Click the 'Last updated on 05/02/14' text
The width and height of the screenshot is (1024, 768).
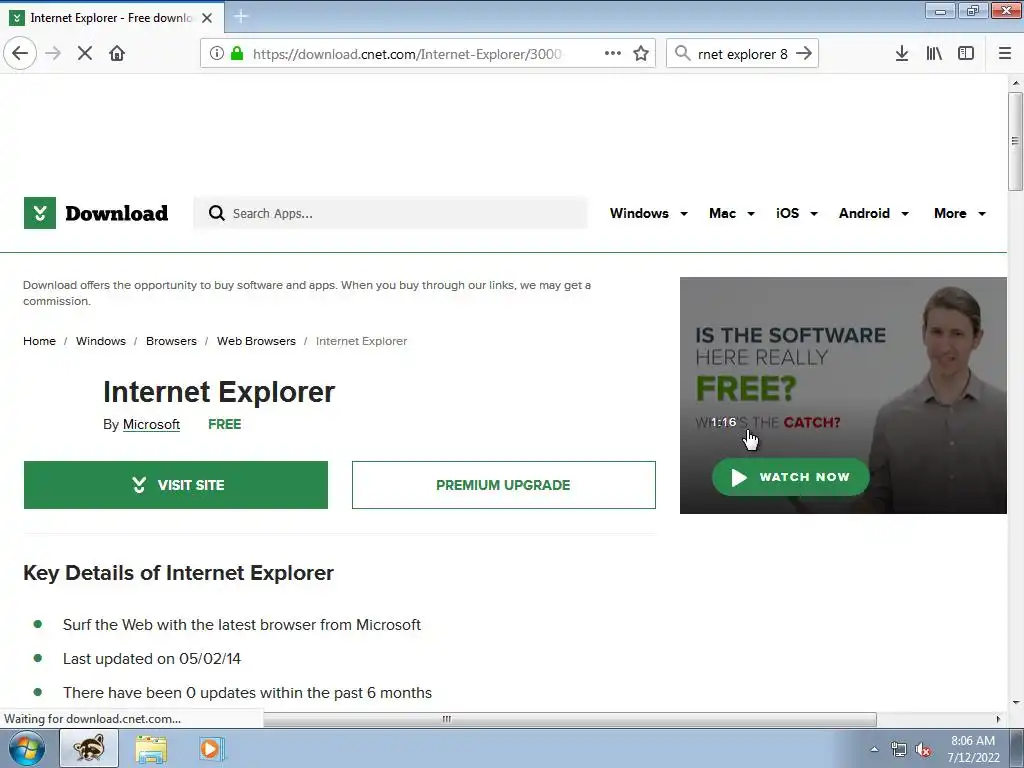[x=152, y=658]
